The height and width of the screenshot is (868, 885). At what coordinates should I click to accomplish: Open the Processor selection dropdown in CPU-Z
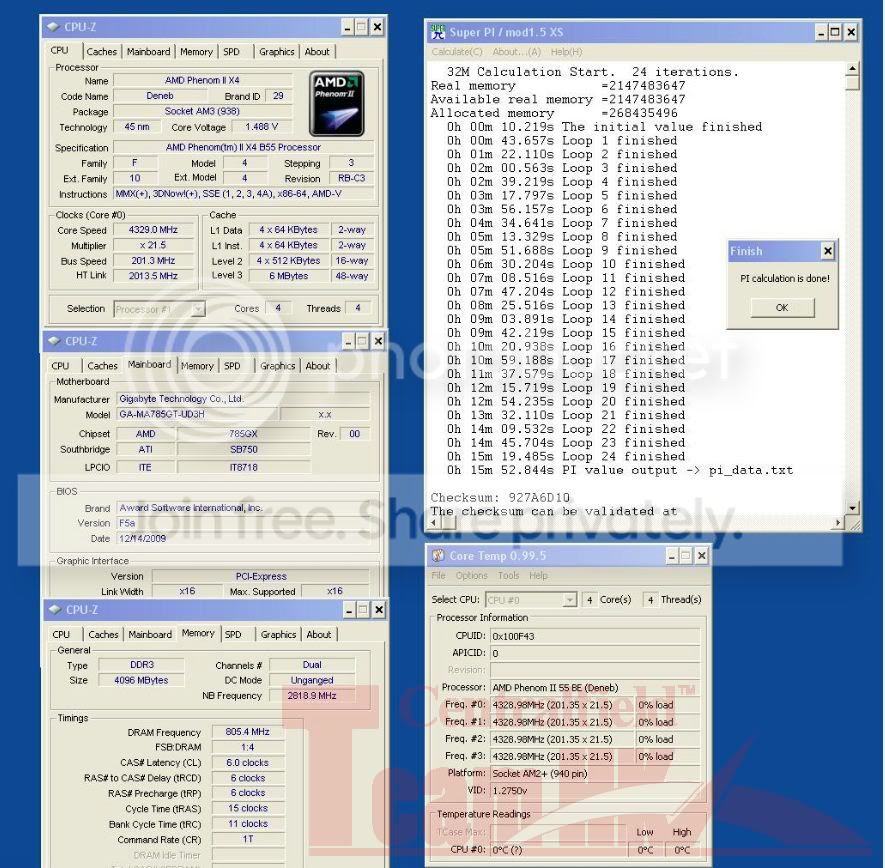click(197, 309)
